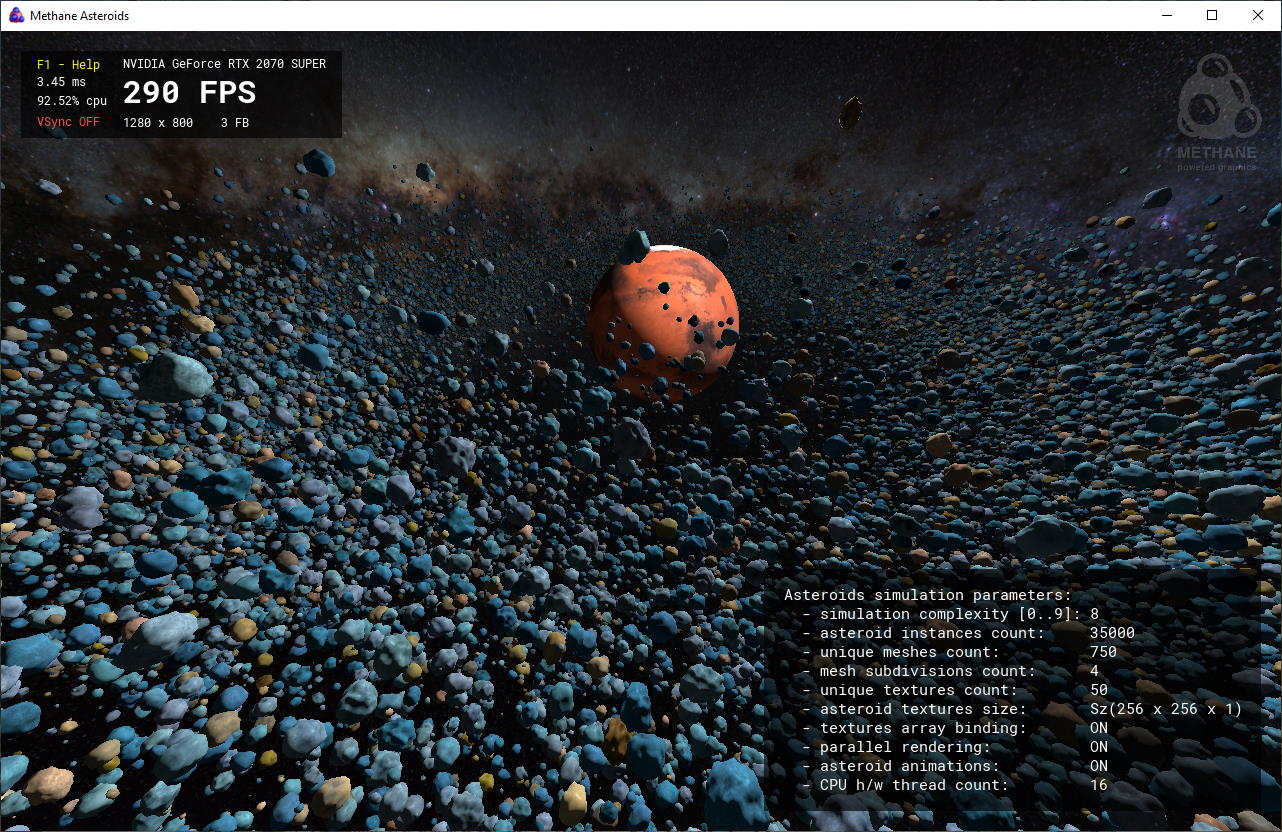Image resolution: width=1282 pixels, height=832 pixels.
Task: Minimize the Methane Asteroids window
Action: click(x=1166, y=15)
